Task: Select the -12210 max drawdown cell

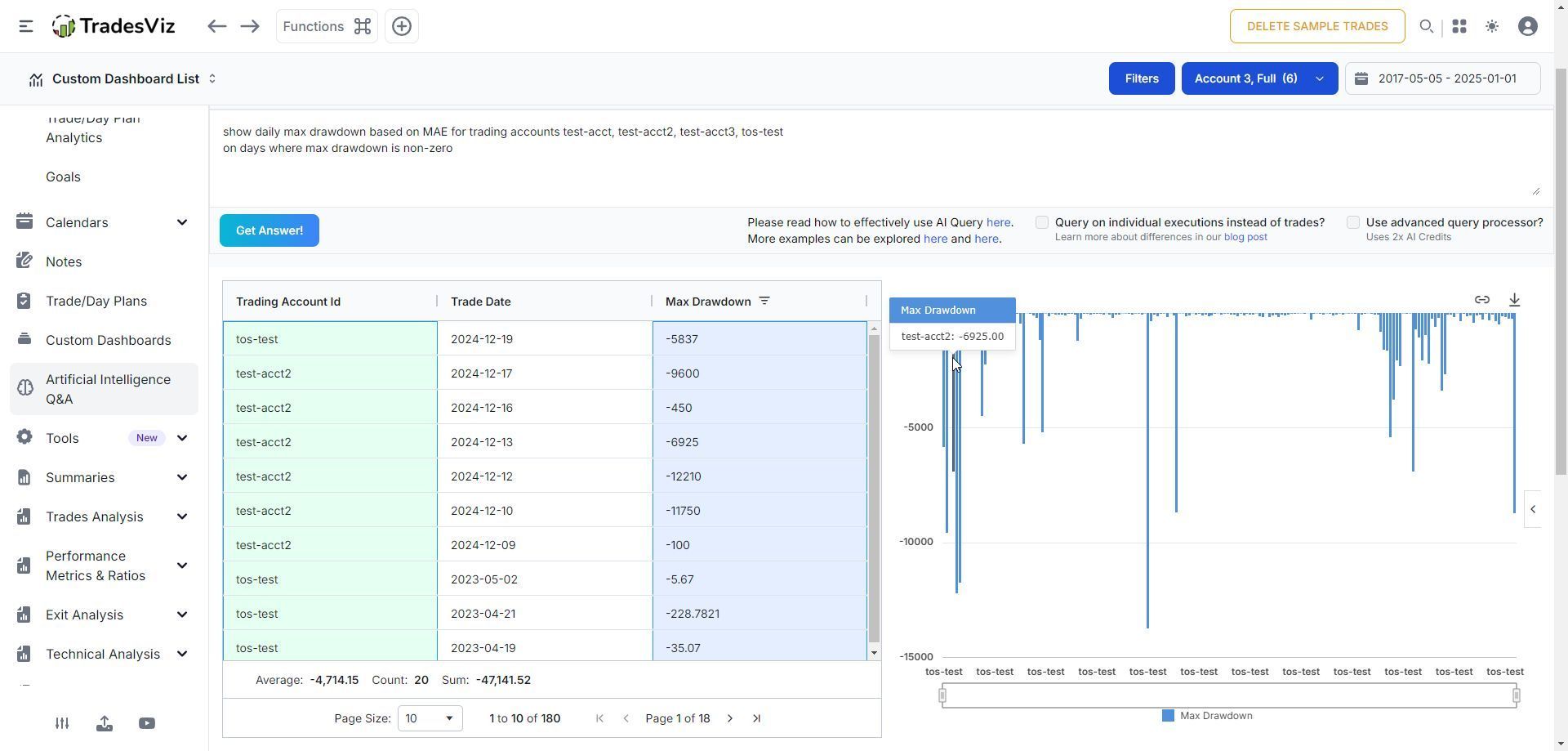Action: pyautogui.click(x=759, y=476)
